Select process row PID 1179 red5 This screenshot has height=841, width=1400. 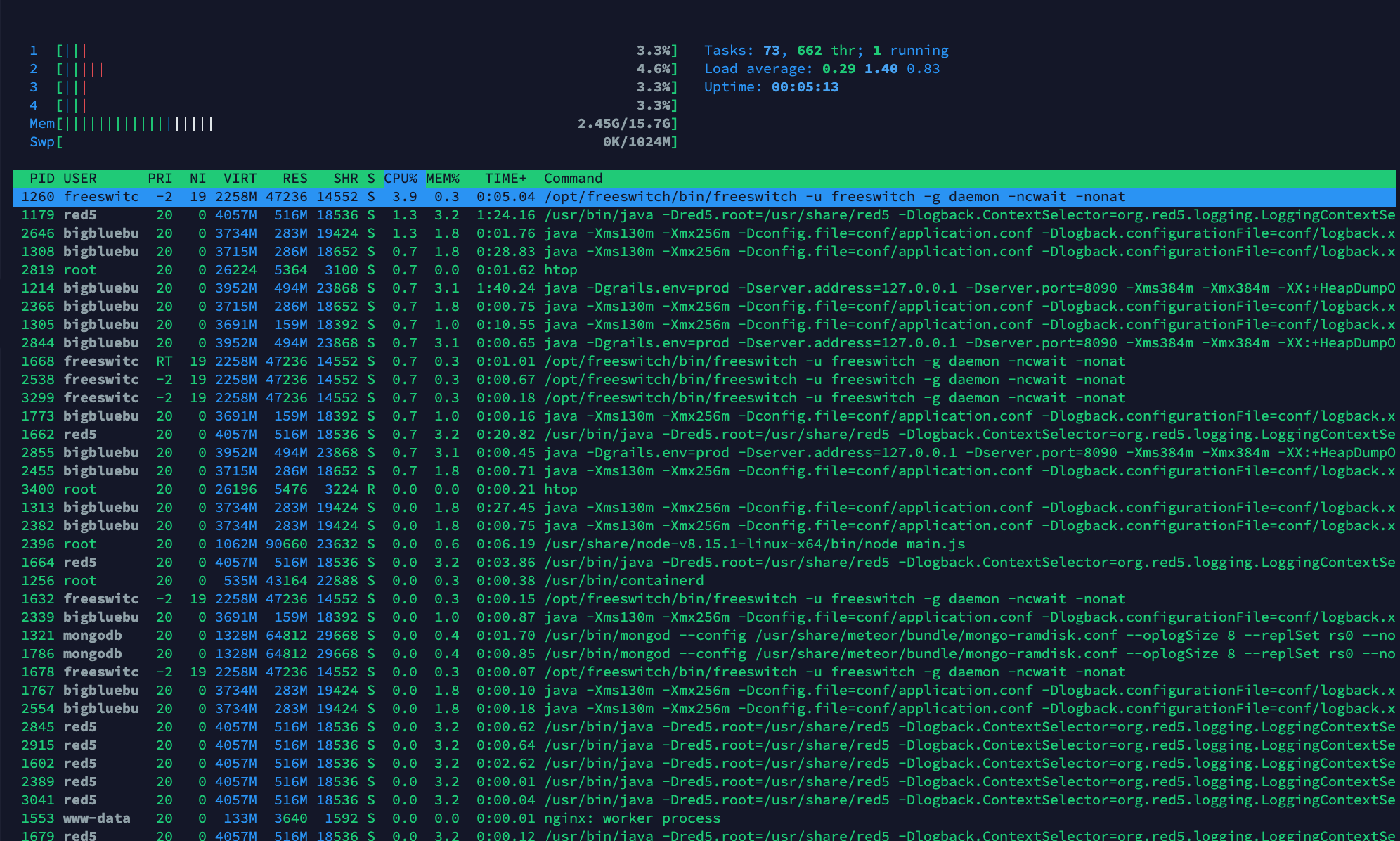pyautogui.click(x=704, y=215)
